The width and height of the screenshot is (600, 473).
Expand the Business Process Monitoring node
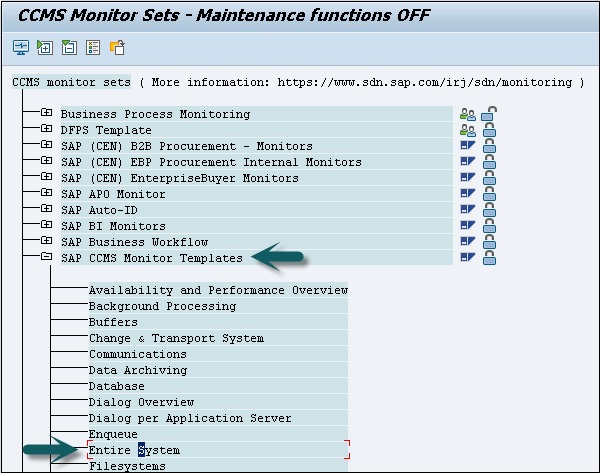(46, 114)
